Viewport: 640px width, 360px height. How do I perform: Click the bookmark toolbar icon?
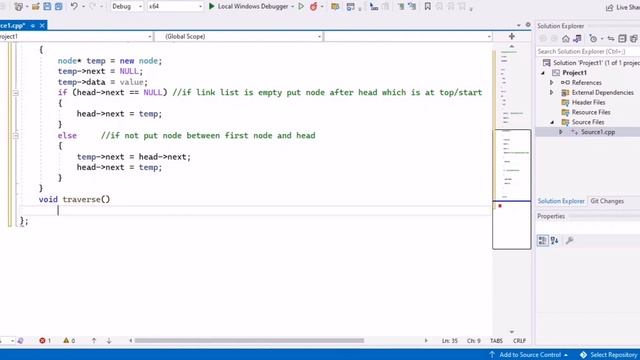click(x=427, y=7)
